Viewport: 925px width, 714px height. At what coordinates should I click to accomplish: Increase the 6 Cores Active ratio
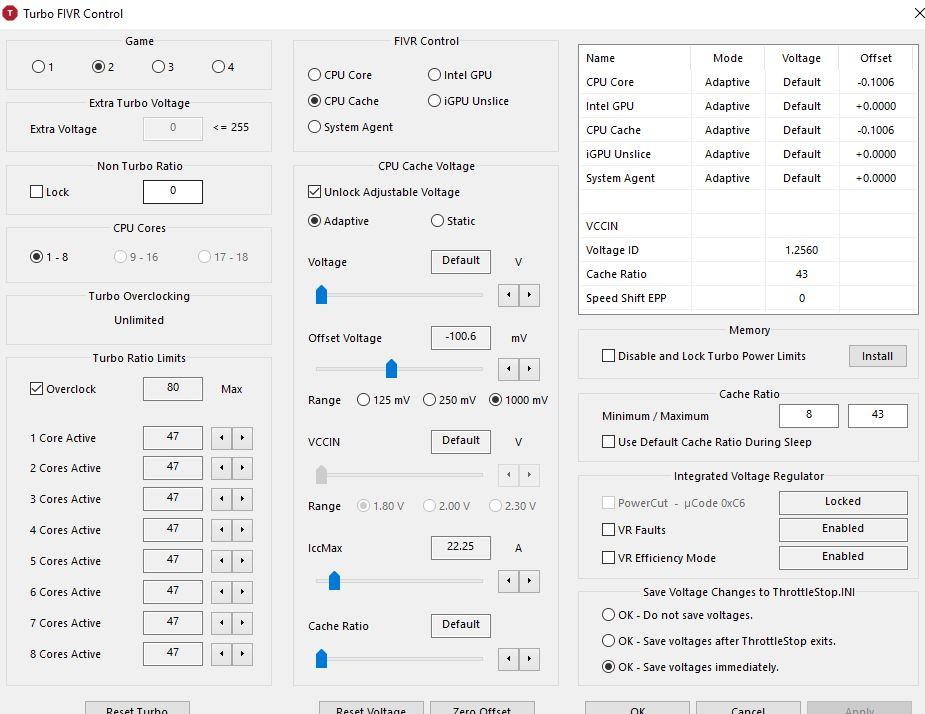[x=242, y=592]
